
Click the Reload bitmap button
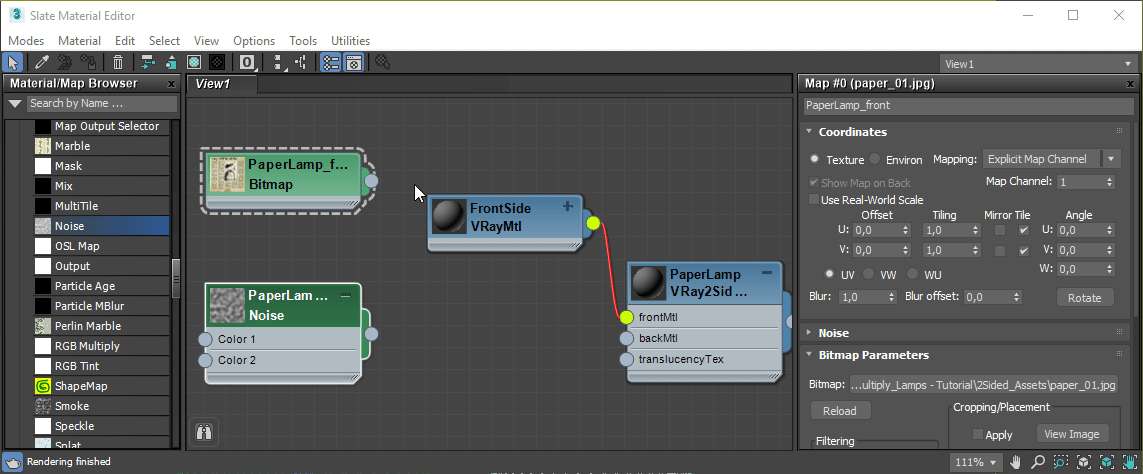(840, 411)
